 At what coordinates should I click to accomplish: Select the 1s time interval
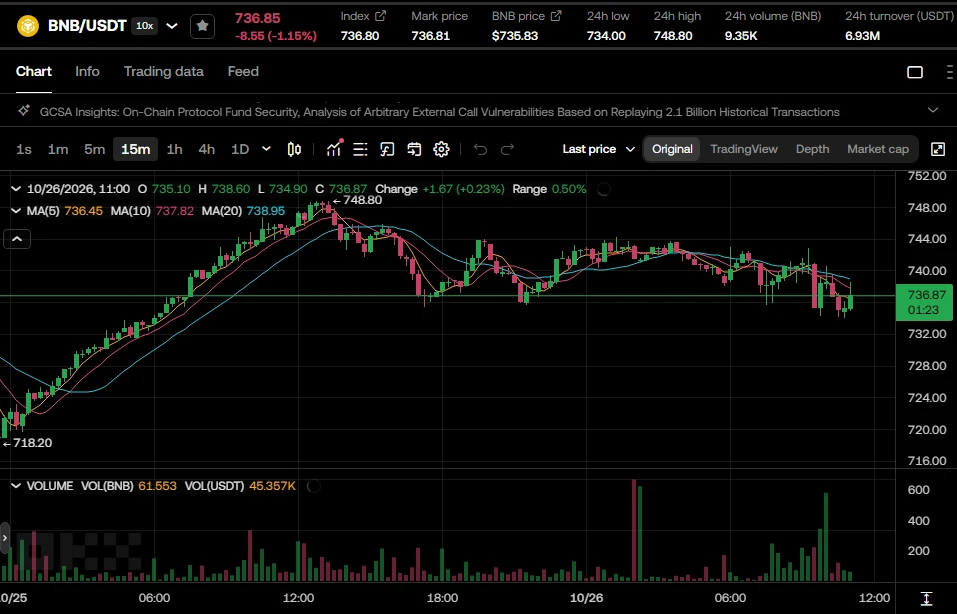tap(24, 150)
